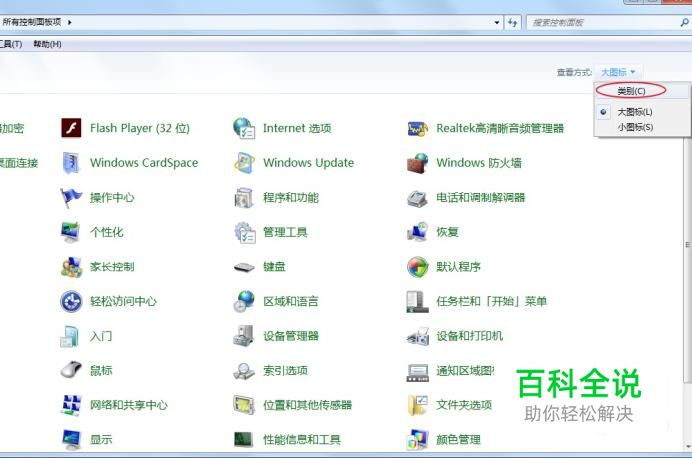Open the 键盘 icon
Viewport: 692px width, 458px height.
[244, 267]
